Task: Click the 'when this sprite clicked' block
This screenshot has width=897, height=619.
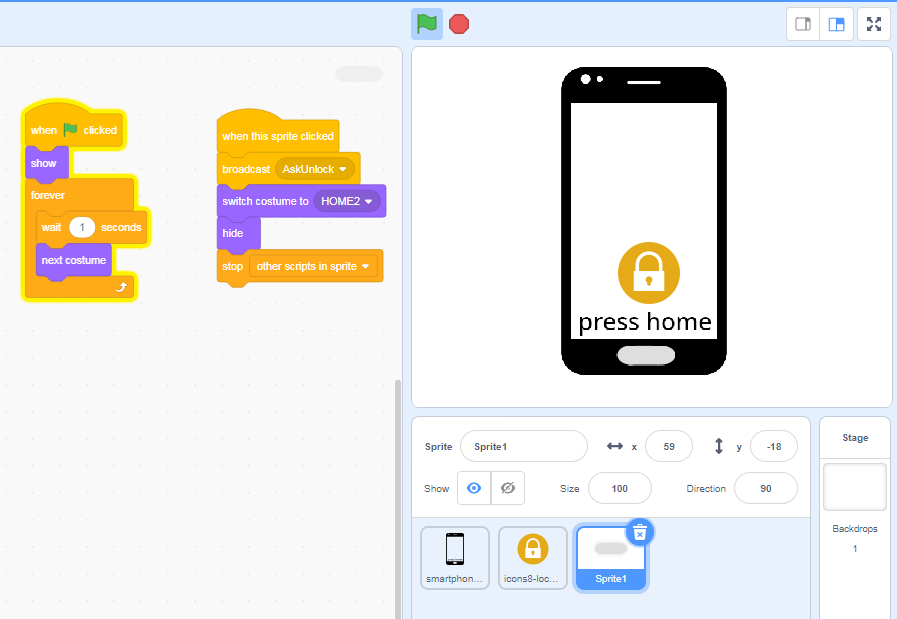Action: 278,133
